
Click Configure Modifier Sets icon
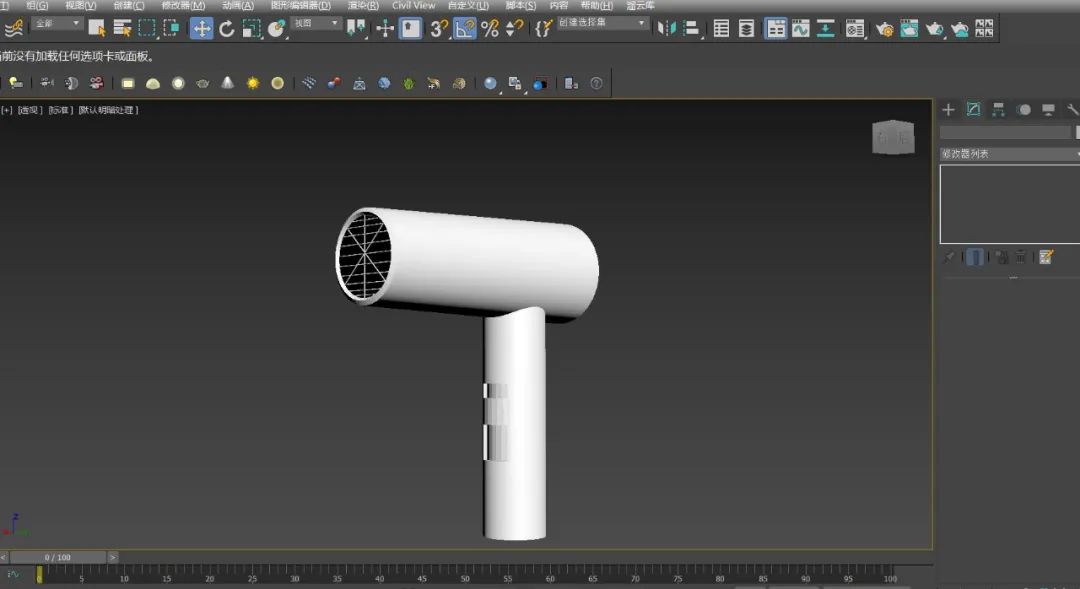click(x=1046, y=257)
